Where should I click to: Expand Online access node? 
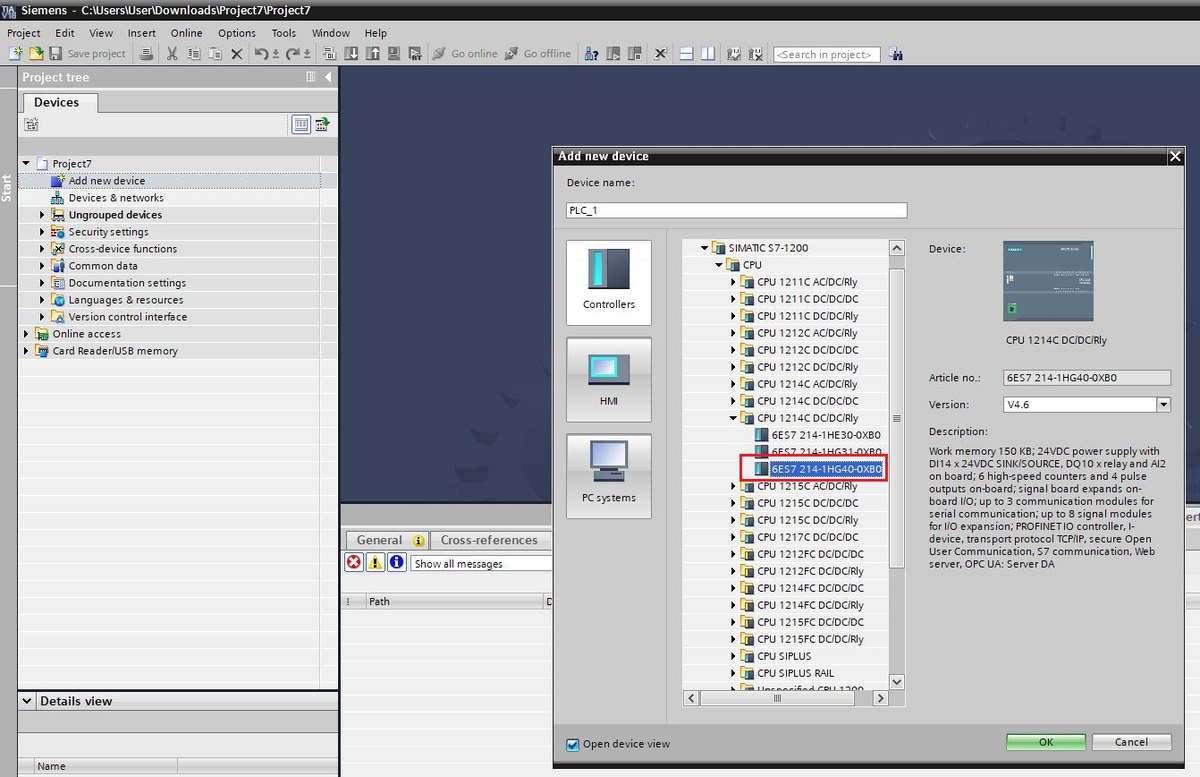tap(27, 334)
